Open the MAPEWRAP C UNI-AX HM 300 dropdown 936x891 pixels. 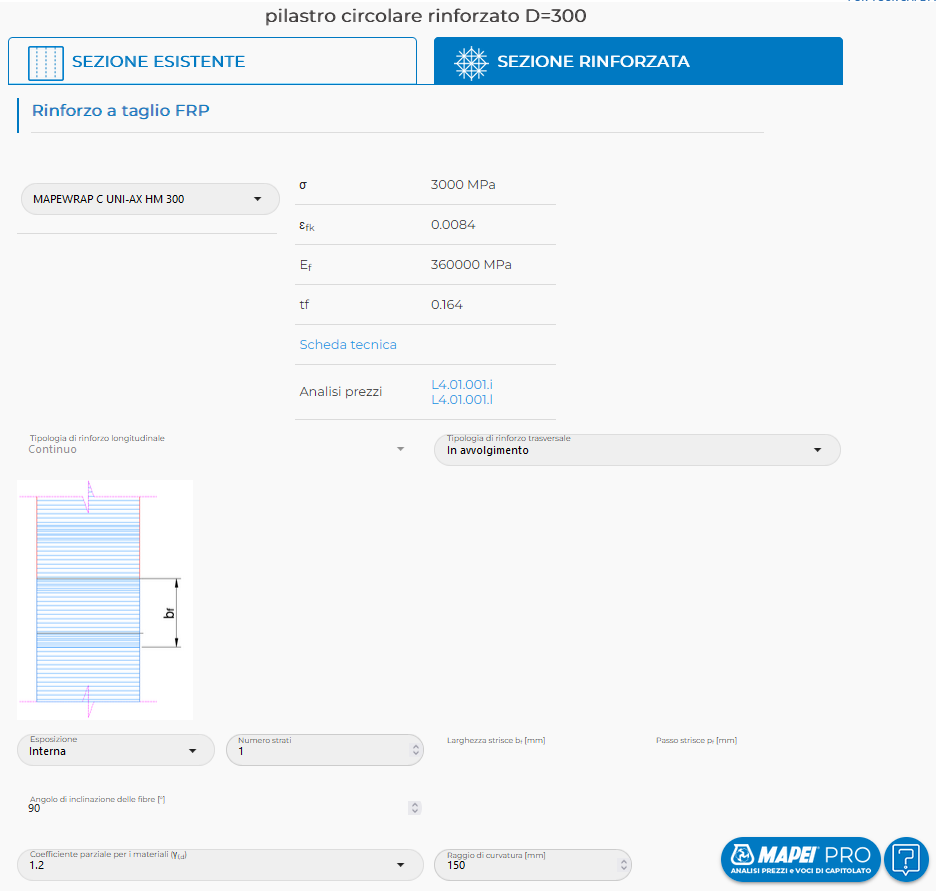tap(150, 199)
